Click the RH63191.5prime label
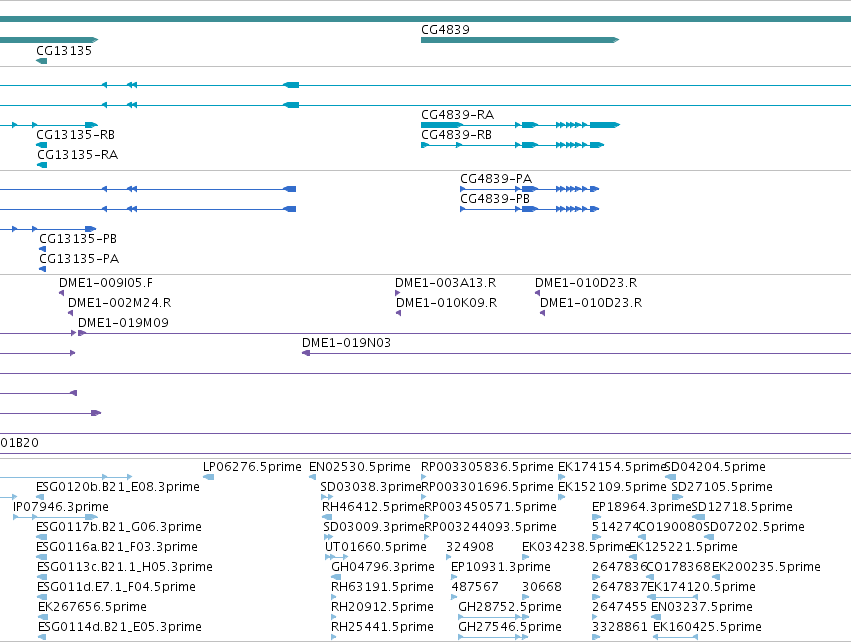The height and width of the screenshot is (642, 851). 382,588
